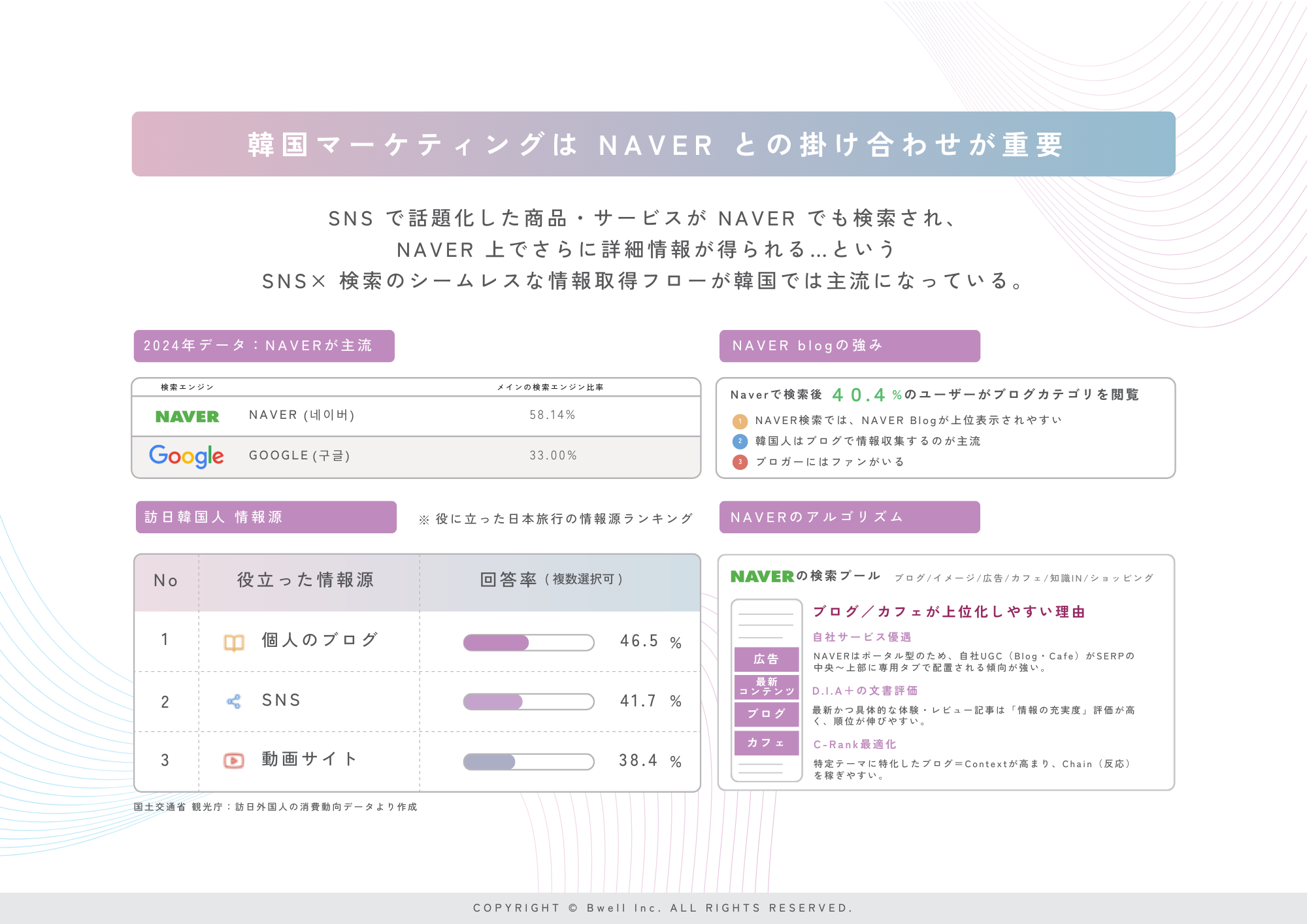The width and height of the screenshot is (1307, 924).
Task: Click the 訪日韓国人 情報源 section label
Action: [266, 517]
